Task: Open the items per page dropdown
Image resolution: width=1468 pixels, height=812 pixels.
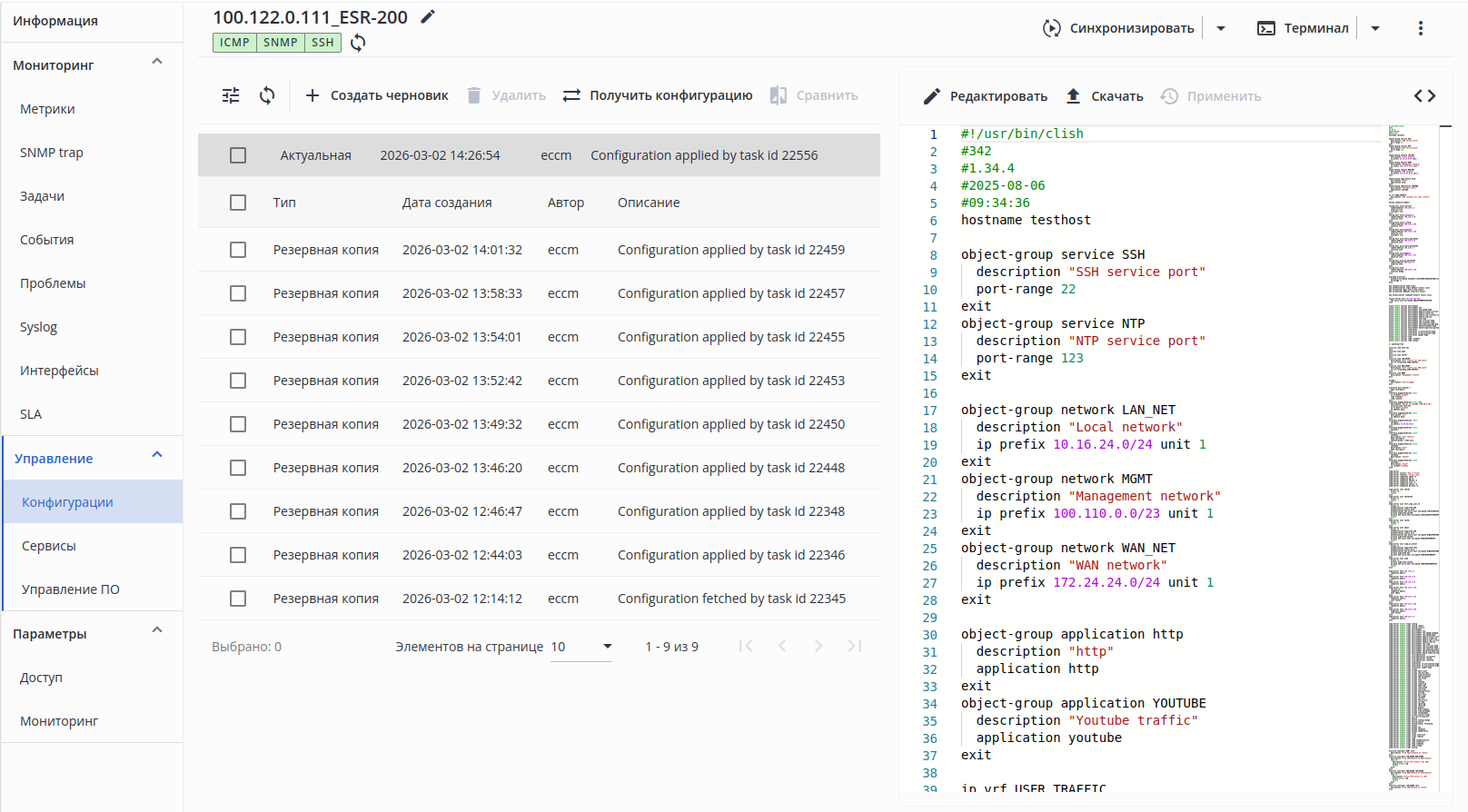Action: (581, 647)
